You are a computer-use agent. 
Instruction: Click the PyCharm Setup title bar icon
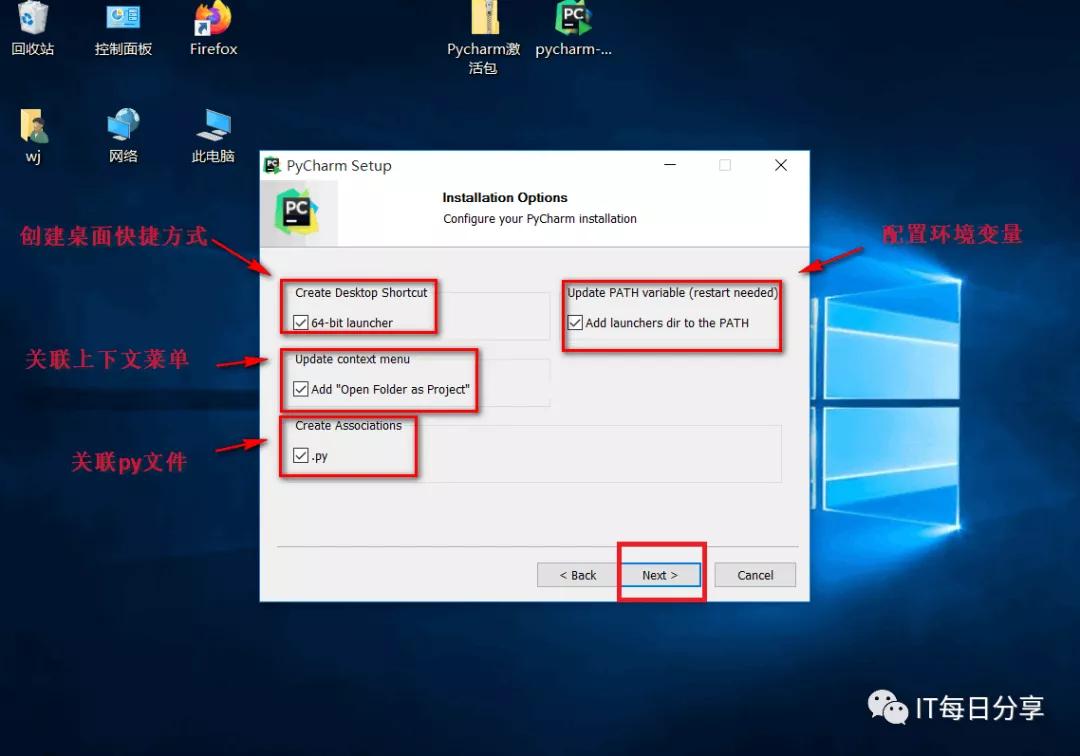pyautogui.click(x=273, y=165)
